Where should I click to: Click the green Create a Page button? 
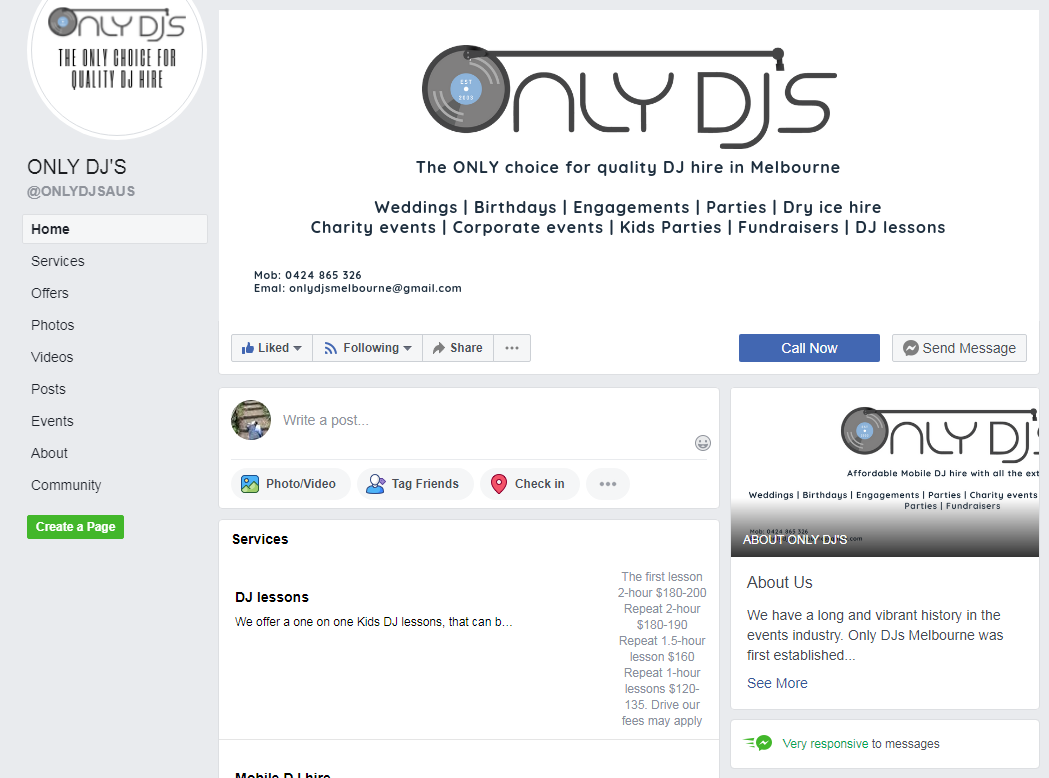pos(76,527)
